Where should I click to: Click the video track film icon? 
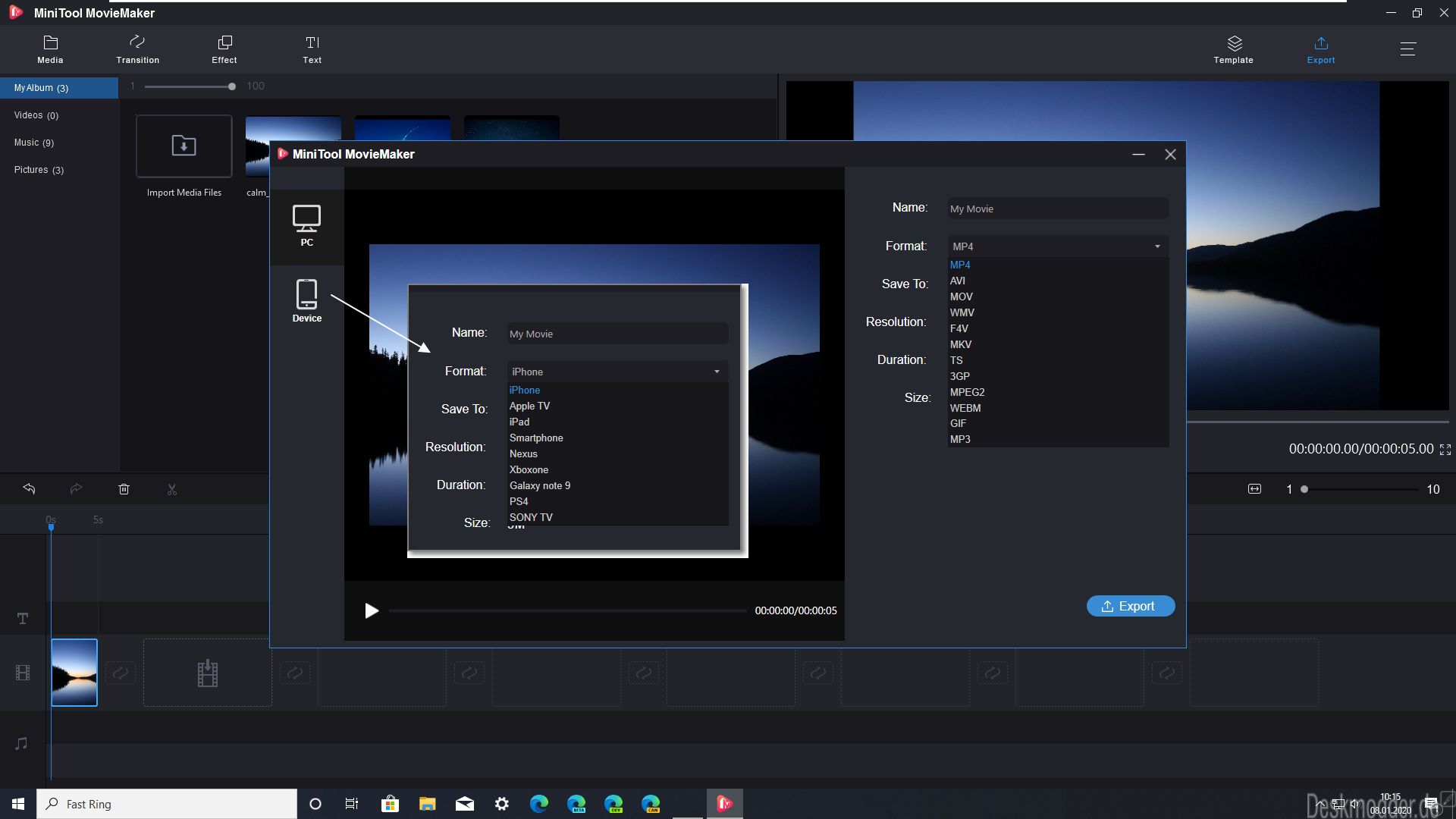23,673
